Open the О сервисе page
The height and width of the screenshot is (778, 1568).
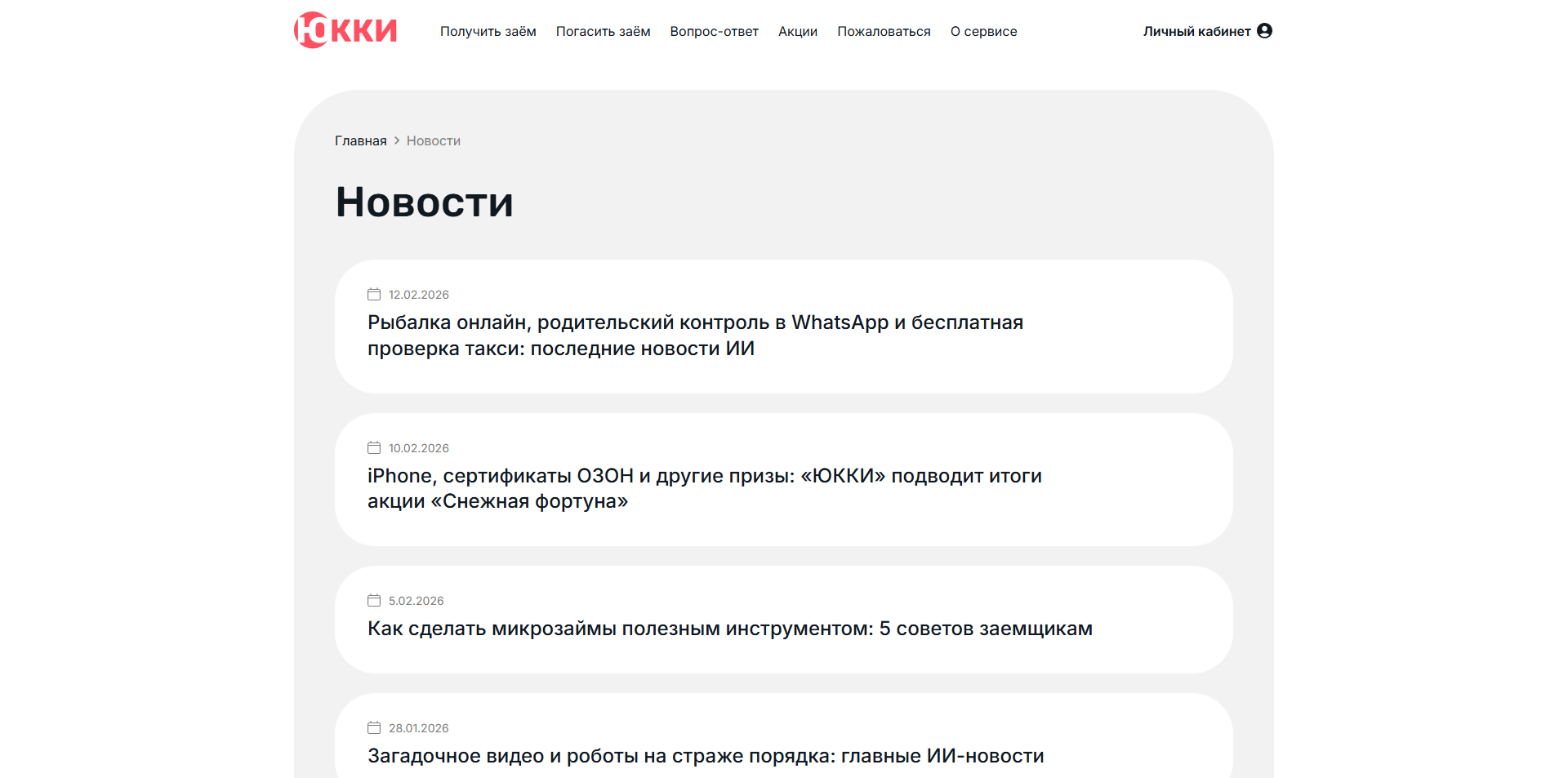983,31
